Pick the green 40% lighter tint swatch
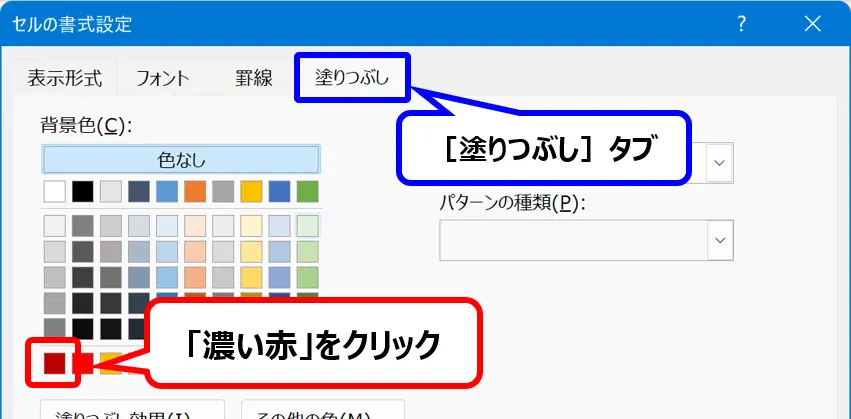This screenshot has width=851, height=419. coord(308,277)
